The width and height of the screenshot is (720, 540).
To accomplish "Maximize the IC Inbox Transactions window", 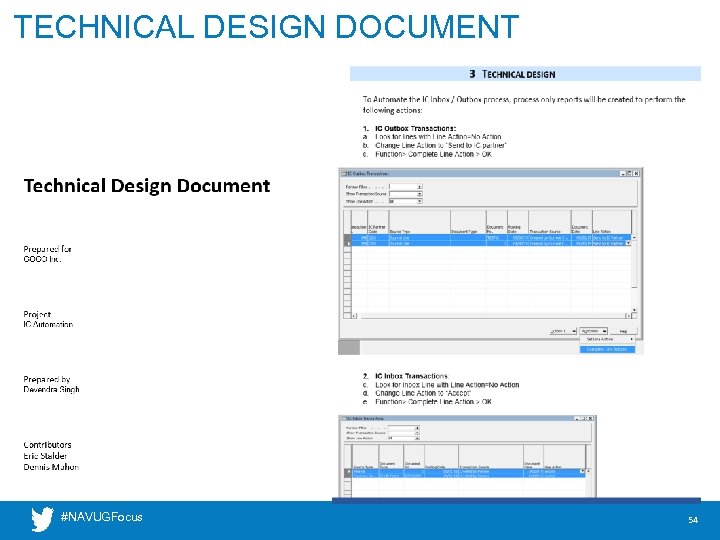I will click(584, 418).
